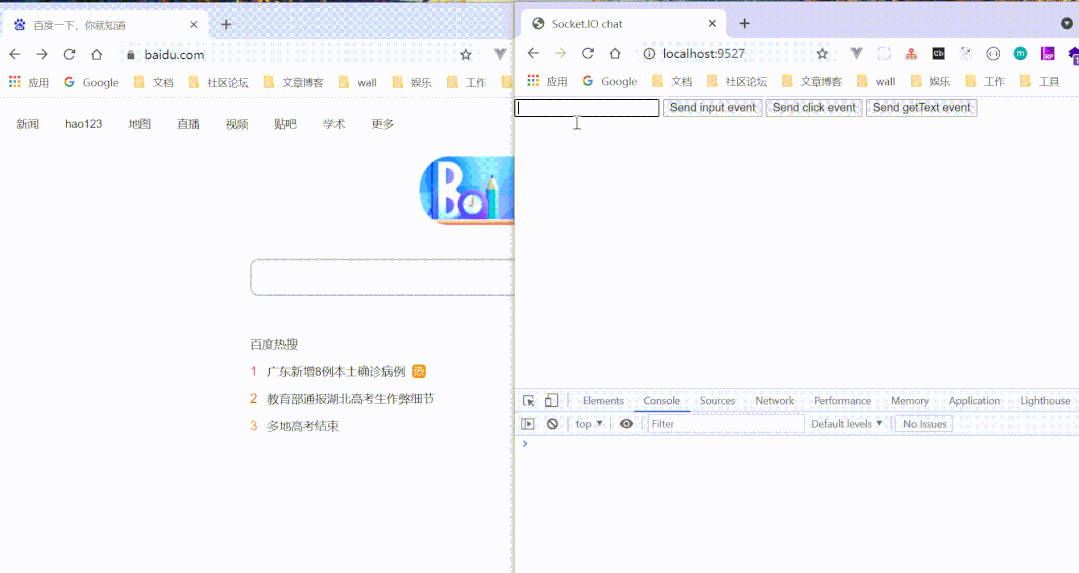The image size is (1079, 573).
Task: Open a new tab in Baidu window
Action: [x=226, y=25]
